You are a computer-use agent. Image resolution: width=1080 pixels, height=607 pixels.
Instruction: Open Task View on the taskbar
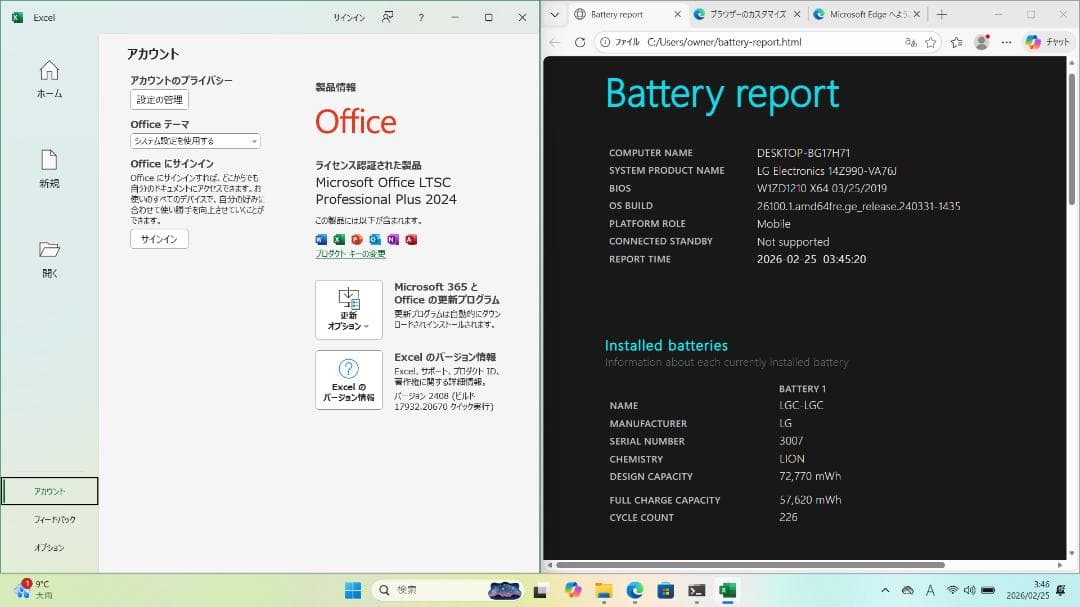[x=541, y=590]
